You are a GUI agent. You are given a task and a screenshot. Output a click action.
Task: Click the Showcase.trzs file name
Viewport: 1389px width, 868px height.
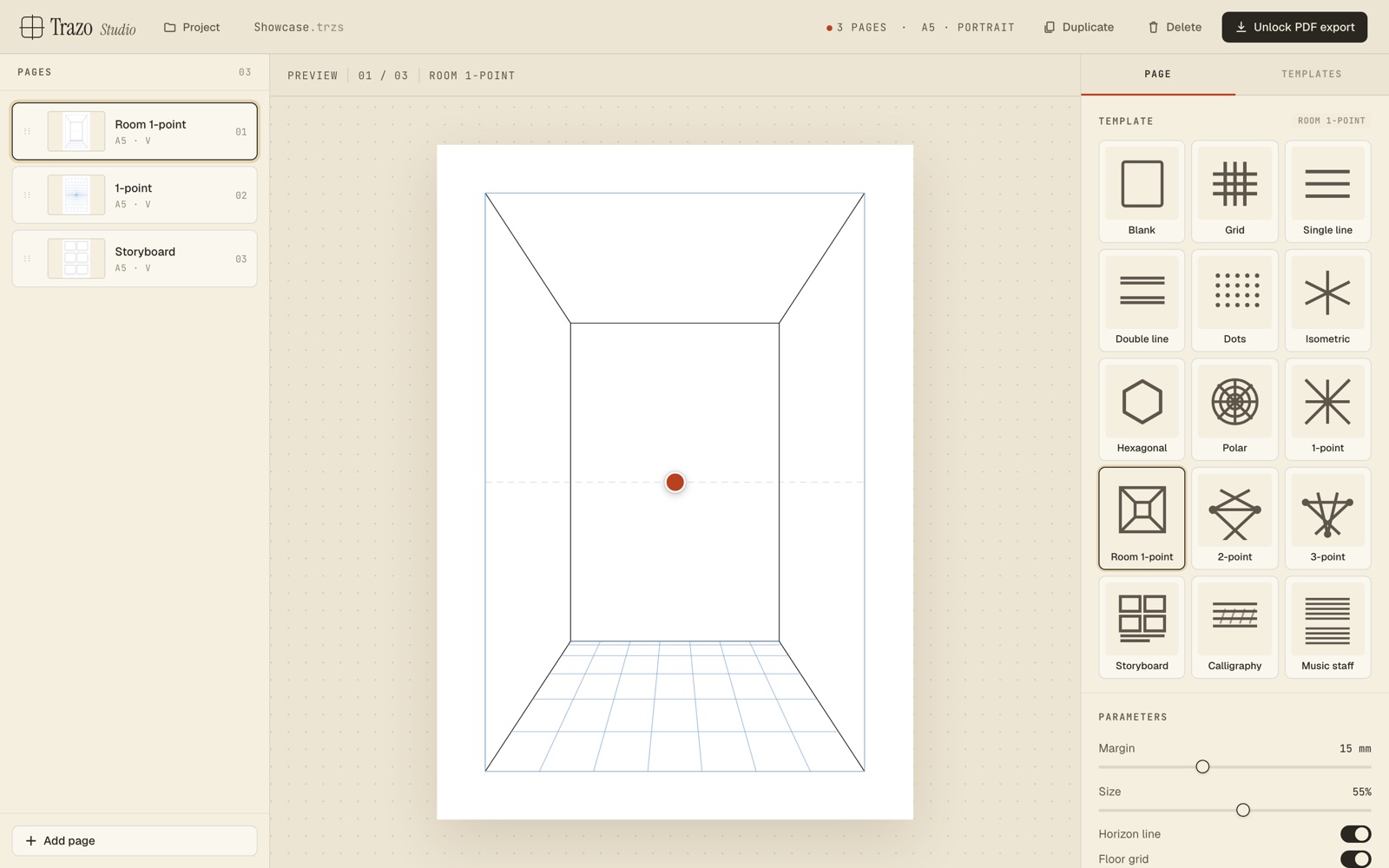(299, 27)
